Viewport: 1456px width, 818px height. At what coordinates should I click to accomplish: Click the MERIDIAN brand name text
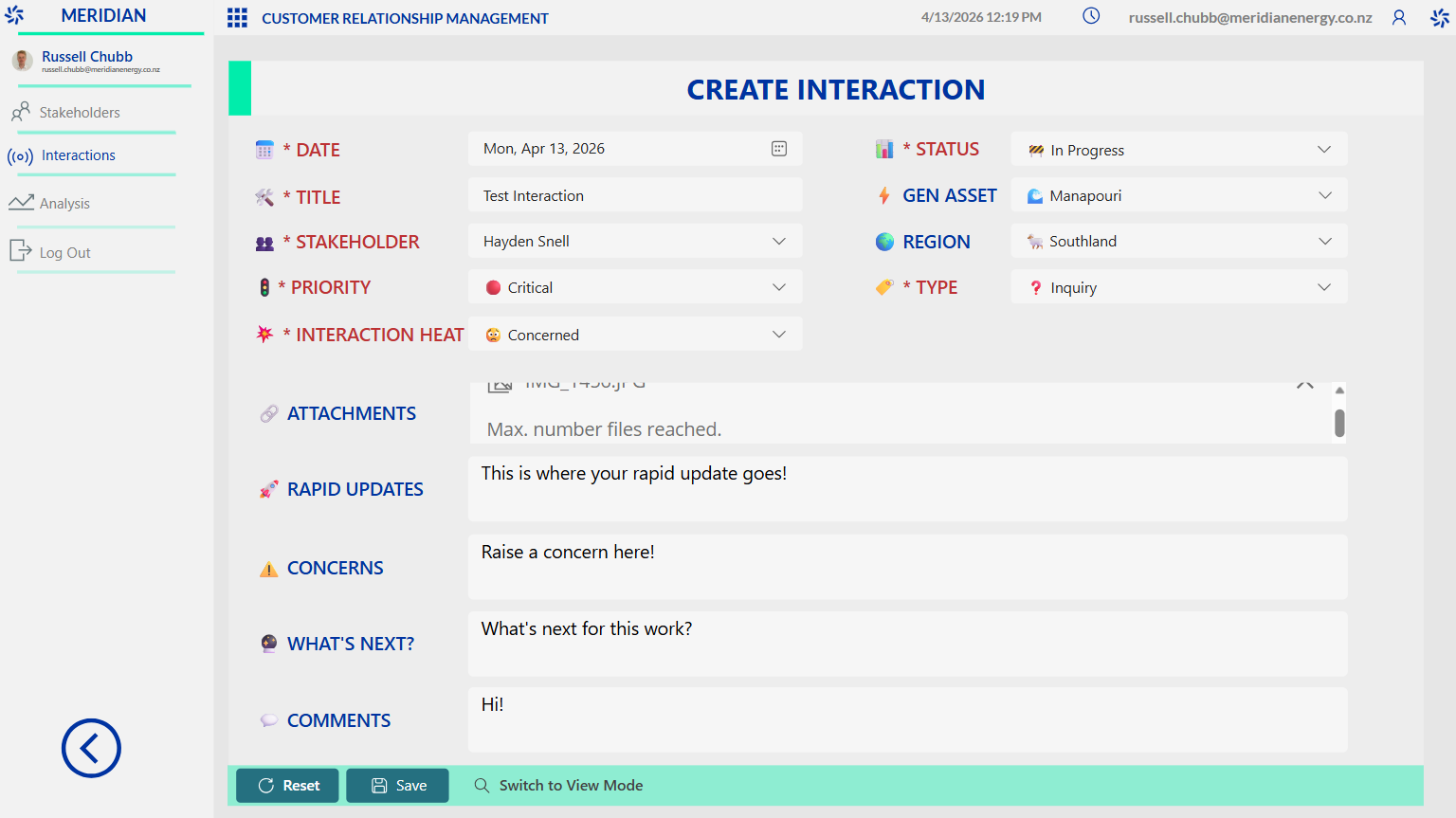click(x=103, y=15)
